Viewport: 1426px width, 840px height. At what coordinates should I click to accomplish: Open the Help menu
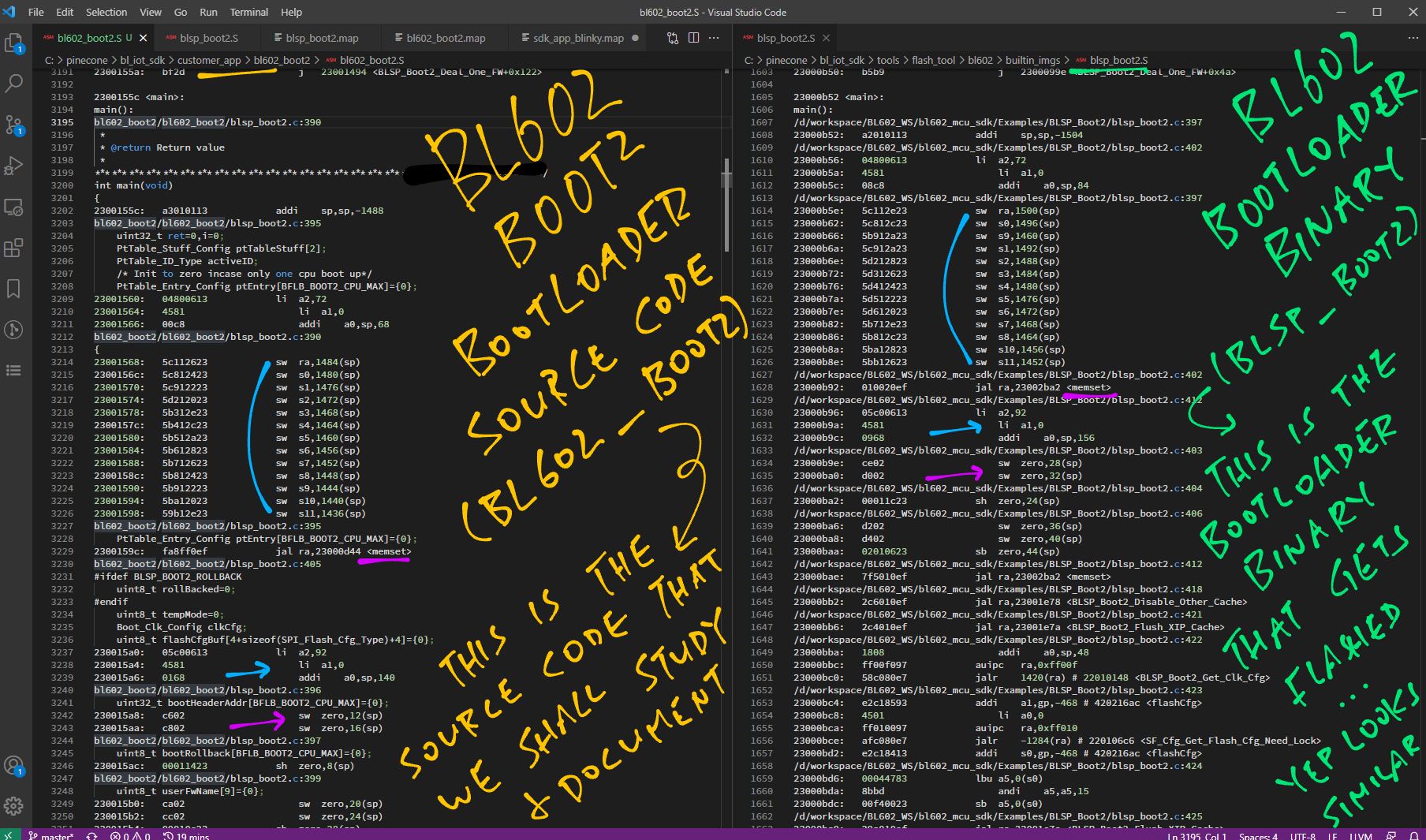point(292,12)
